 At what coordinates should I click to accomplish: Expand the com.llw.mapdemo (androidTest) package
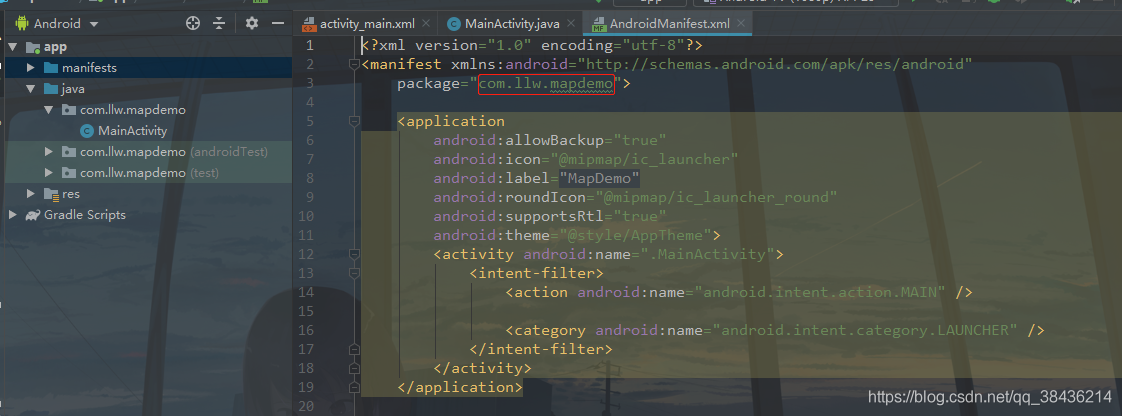(x=48, y=152)
